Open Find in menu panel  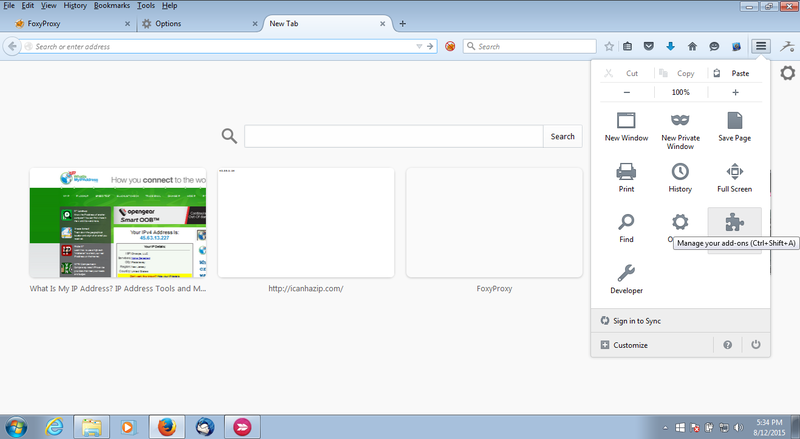(626, 228)
